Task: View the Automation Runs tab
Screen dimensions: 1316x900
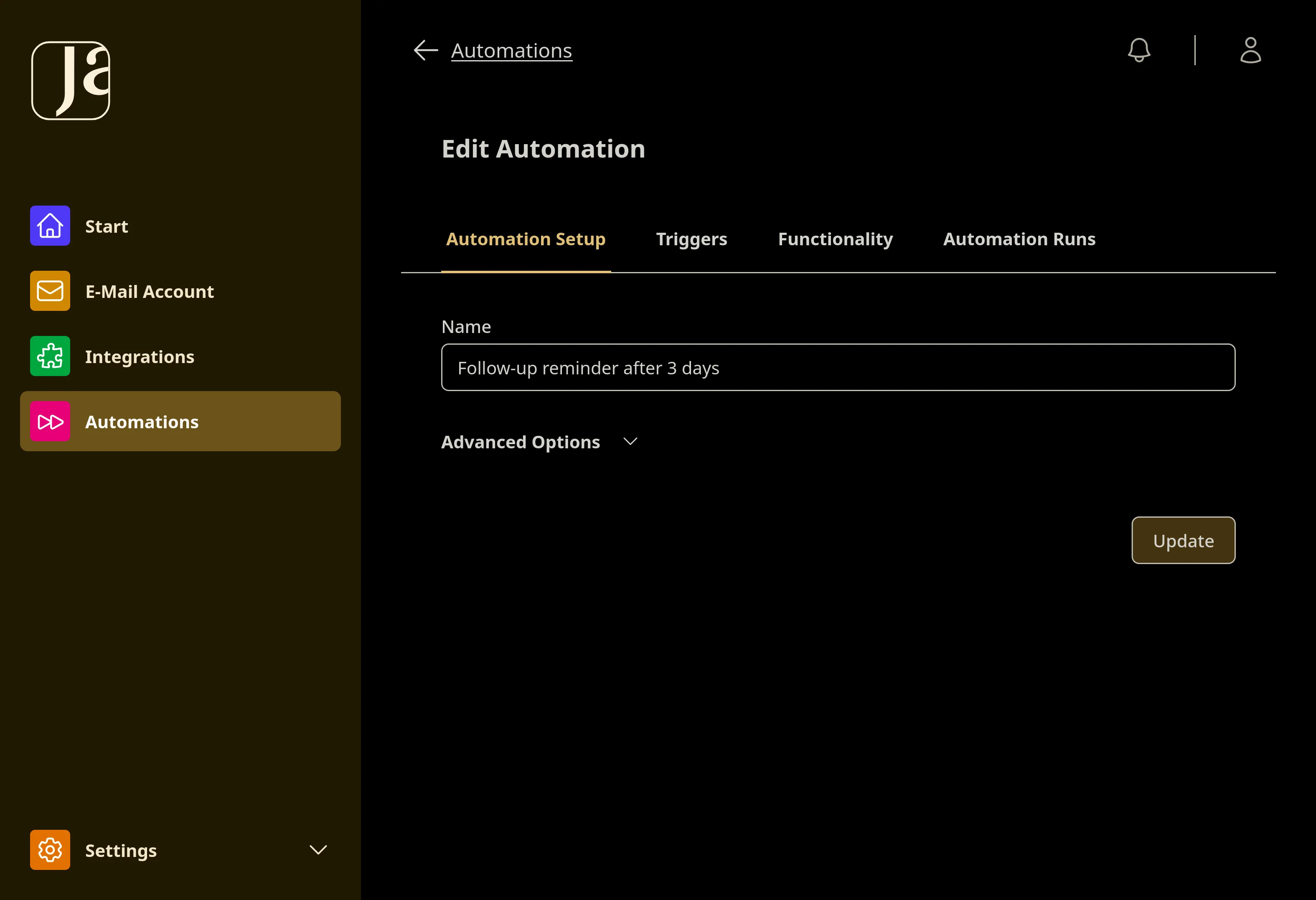Action: pyautogui.click(x=1019, y=239)
